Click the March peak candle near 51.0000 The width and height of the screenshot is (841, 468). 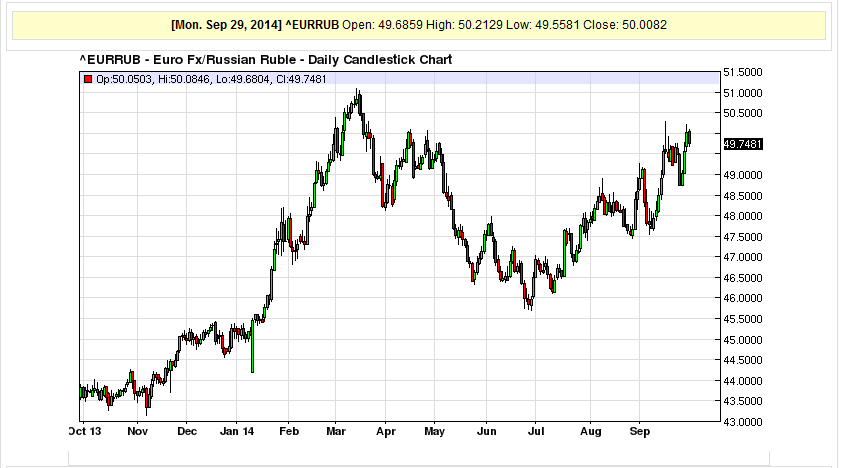point(357,100)
